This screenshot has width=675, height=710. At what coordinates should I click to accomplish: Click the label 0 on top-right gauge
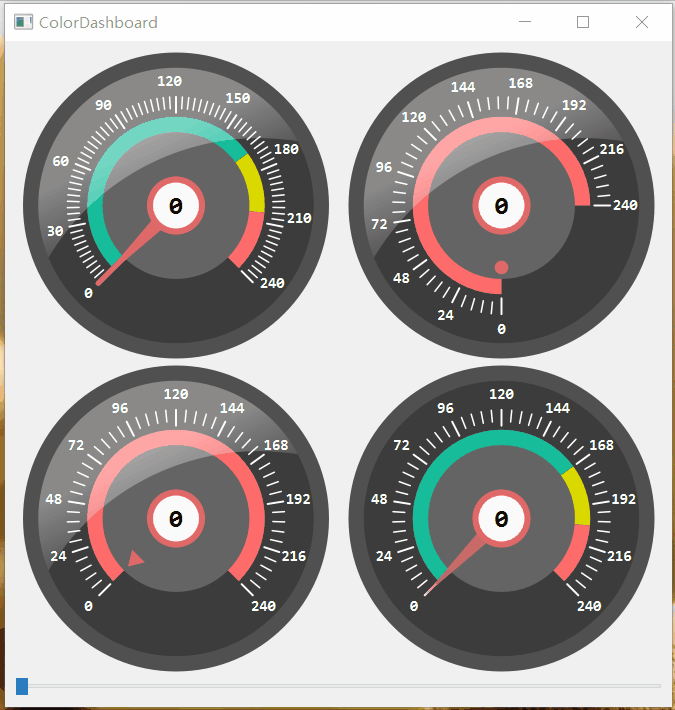502,329
